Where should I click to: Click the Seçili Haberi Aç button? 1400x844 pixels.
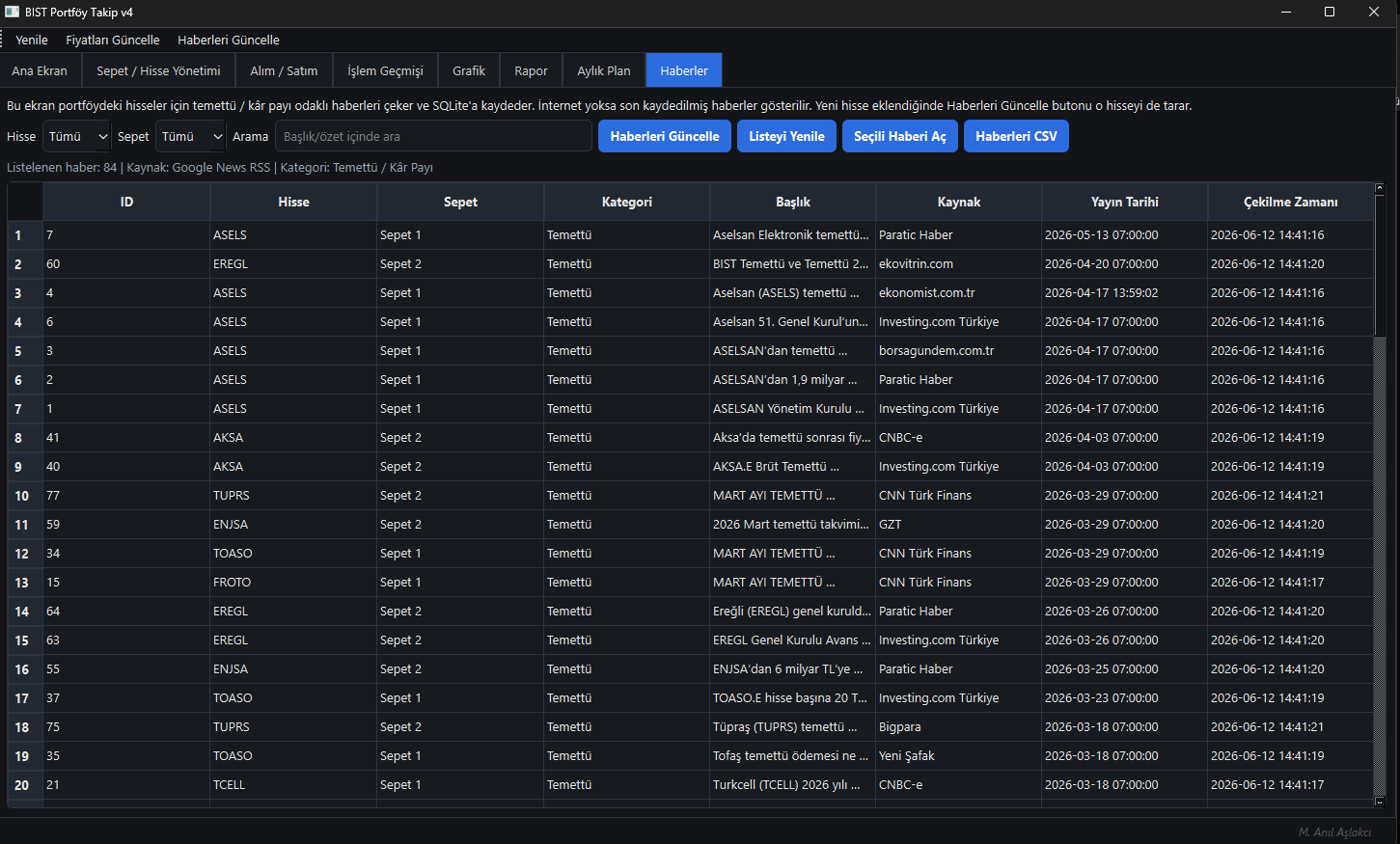(900, 136)
